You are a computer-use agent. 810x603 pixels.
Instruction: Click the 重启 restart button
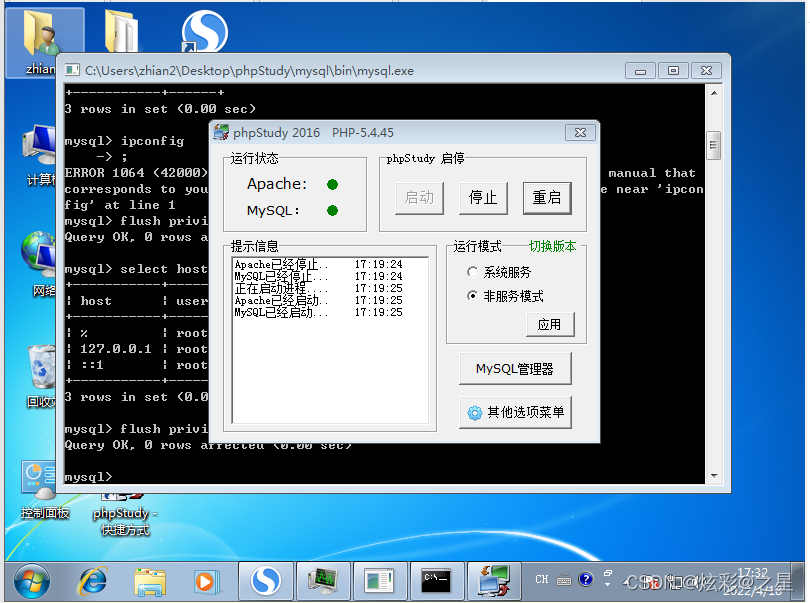click(x=547, y=197)
